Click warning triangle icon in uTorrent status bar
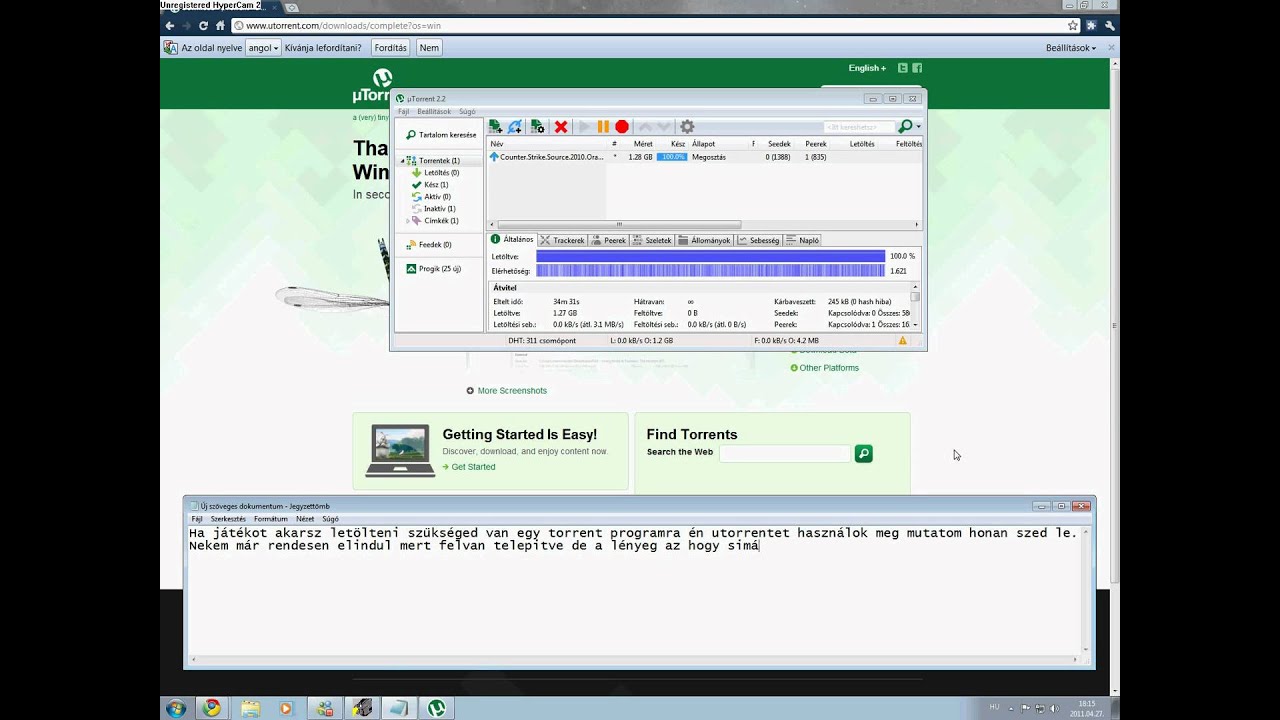Image resolution: width=1280 pixels, height=720 pixels. tap(903, 340)
